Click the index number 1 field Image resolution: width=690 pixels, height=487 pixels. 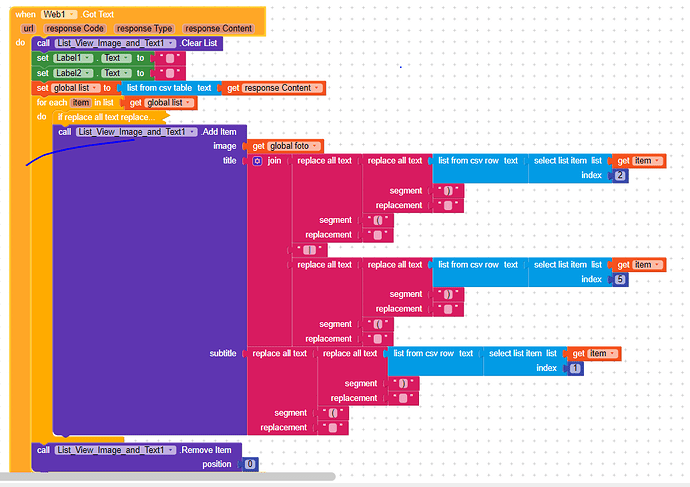tap(575, 368)
